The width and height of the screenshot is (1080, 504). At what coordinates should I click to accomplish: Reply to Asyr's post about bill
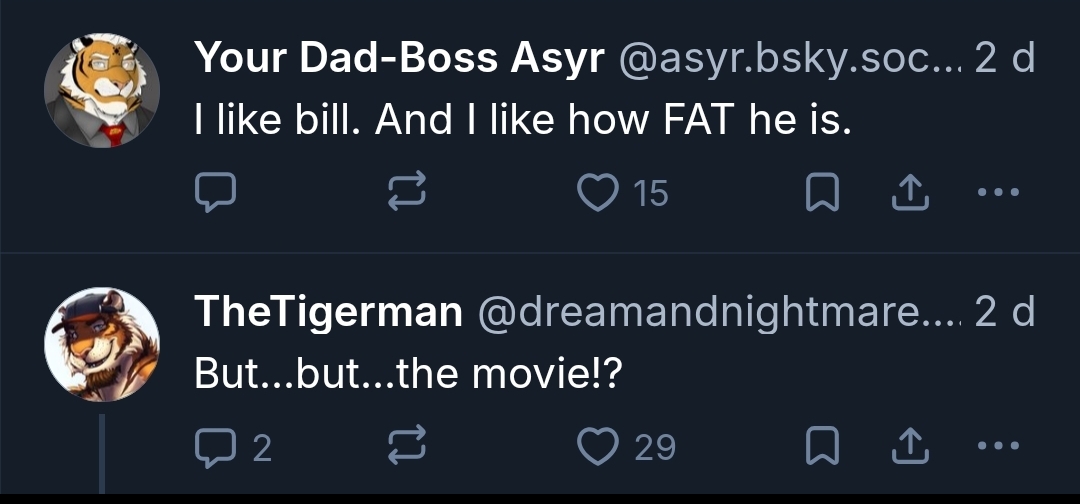[x=215, y=193]
